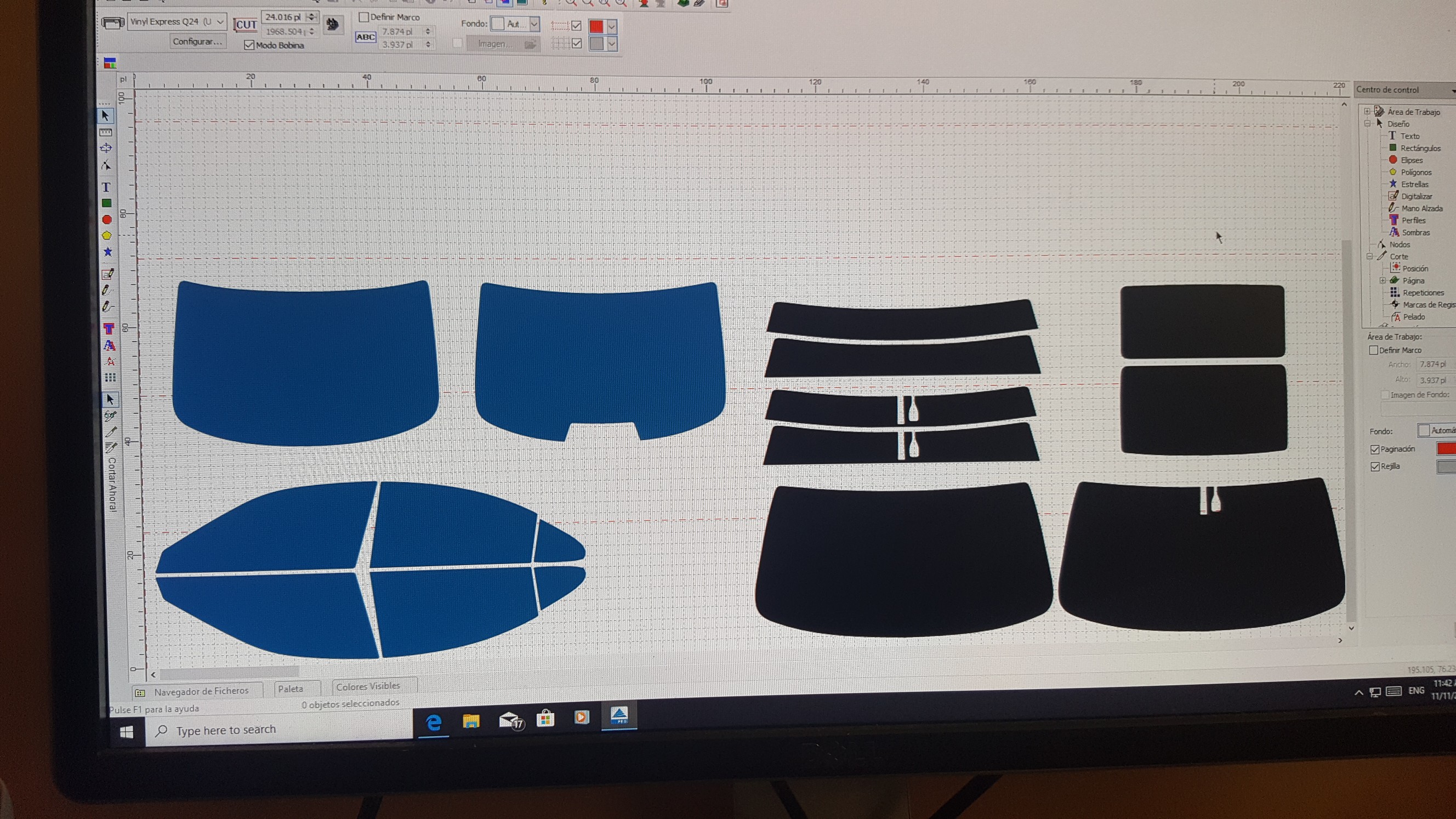Click the CUT icon in toolbar
The image size is (1456, 819).
pyautogui.click(x=245, y=25)
